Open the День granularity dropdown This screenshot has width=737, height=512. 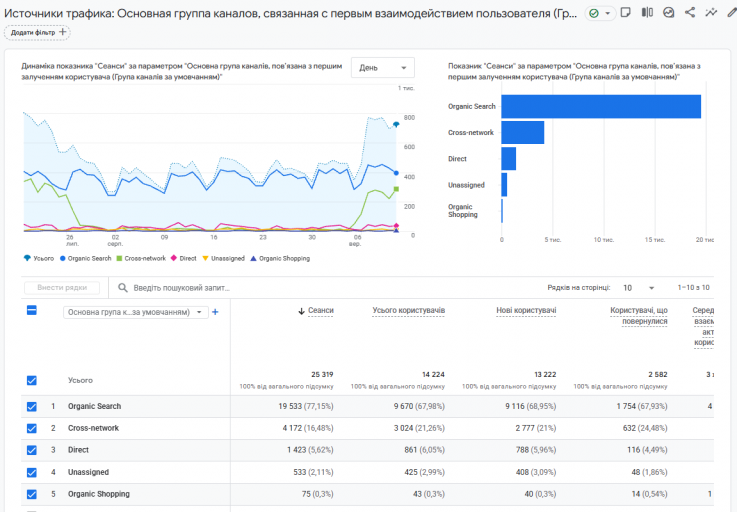[x=383, y=68]
